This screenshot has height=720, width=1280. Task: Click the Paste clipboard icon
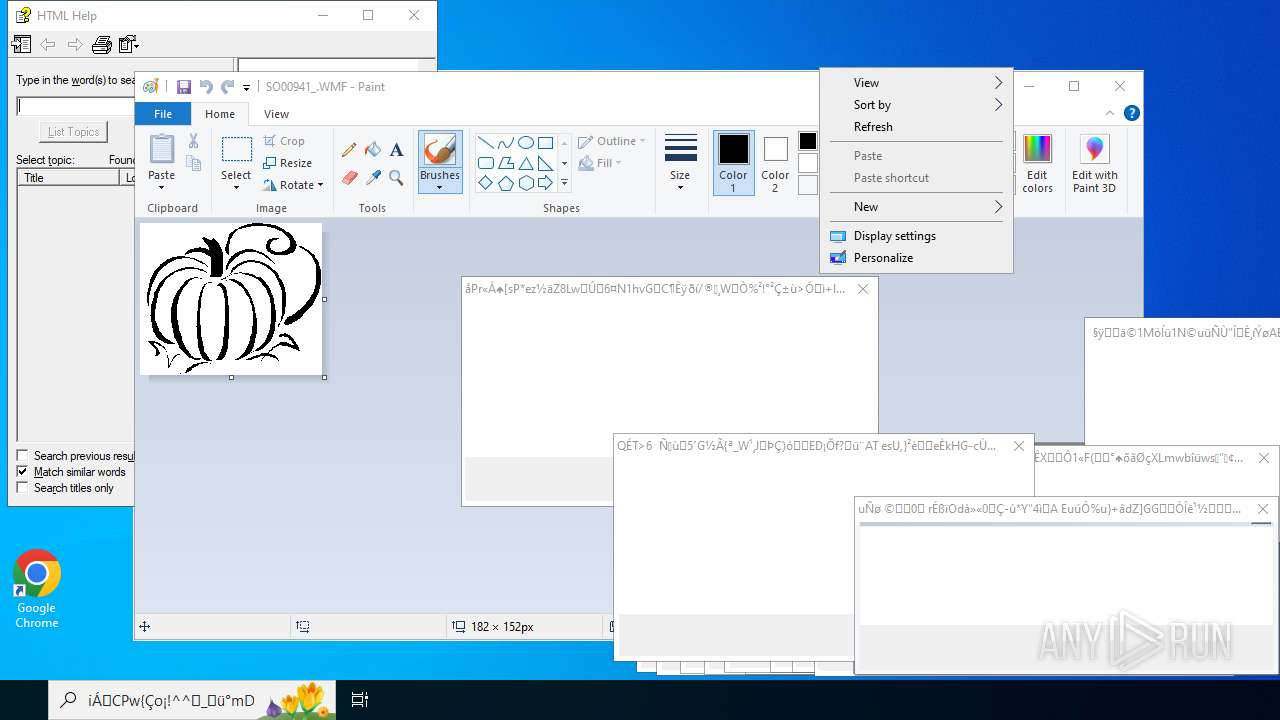161,149
